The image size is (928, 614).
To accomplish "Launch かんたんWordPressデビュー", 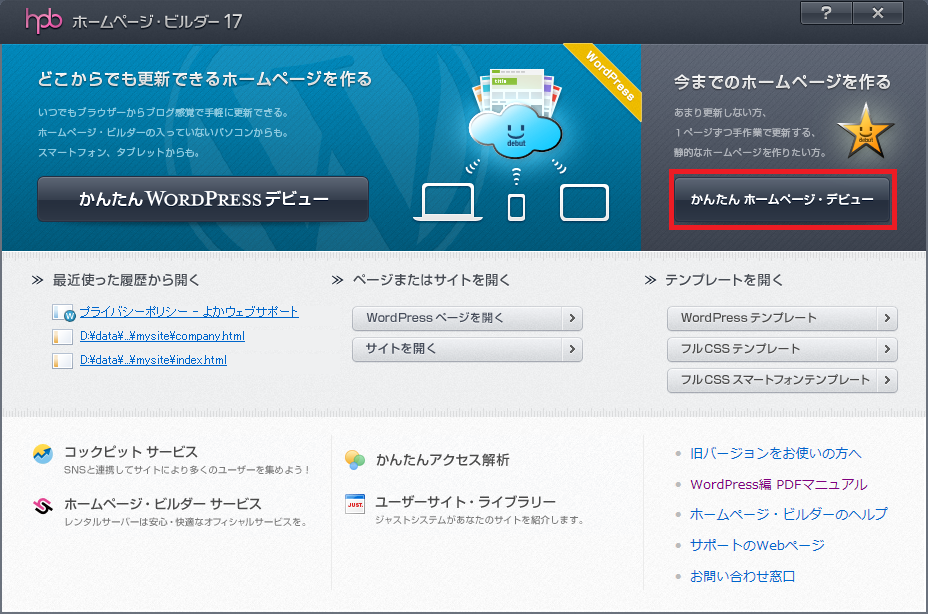I will click(x=203, y=199).
